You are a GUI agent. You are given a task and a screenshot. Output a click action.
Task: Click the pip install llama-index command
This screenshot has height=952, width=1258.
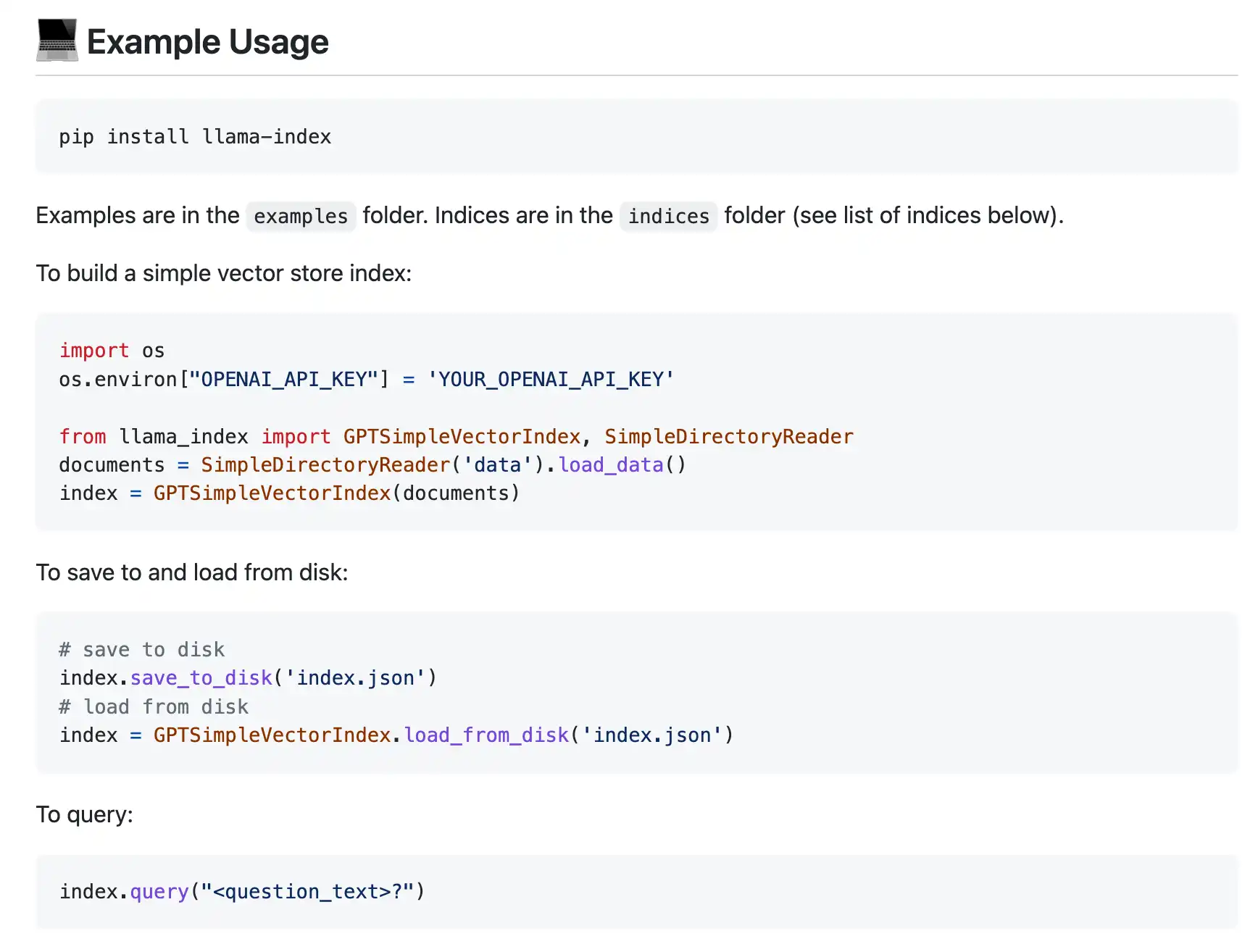click(x=195, y=137)
